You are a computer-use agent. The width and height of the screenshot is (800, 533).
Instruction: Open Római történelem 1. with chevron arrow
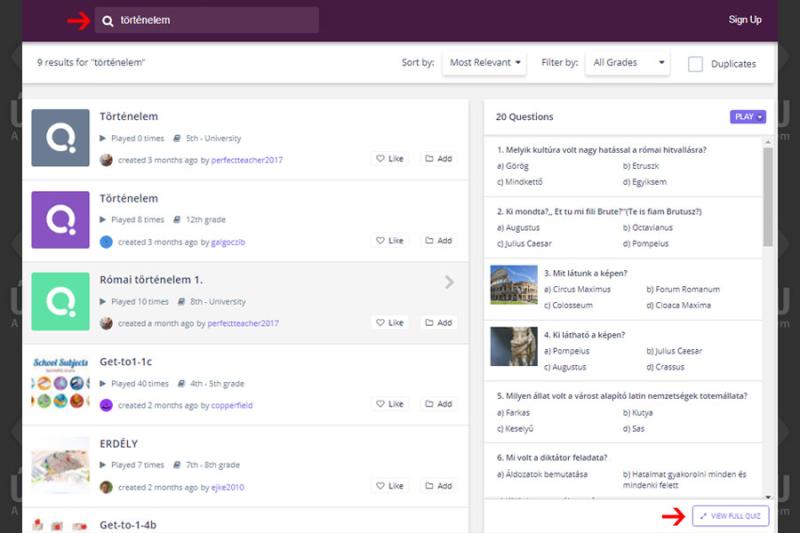[449, 283]
